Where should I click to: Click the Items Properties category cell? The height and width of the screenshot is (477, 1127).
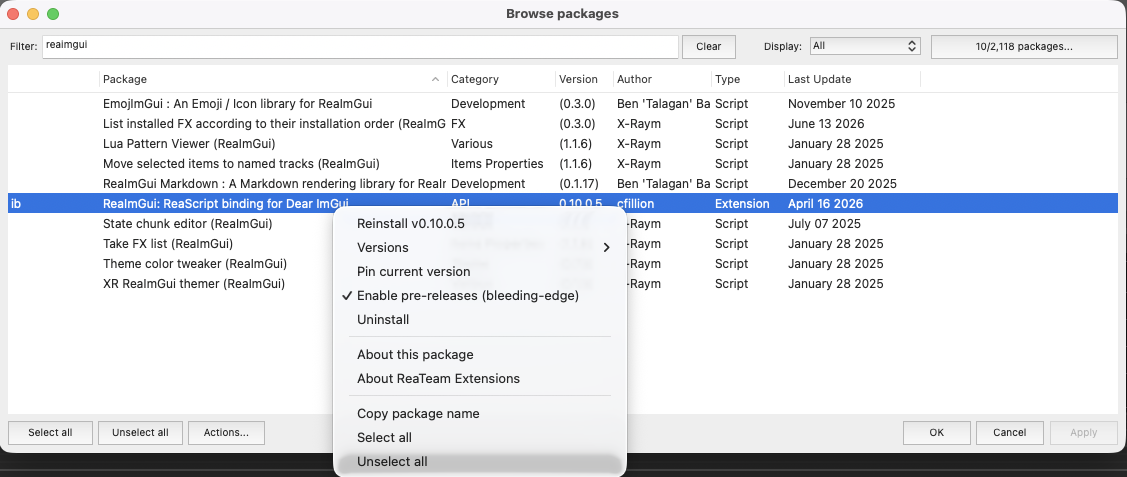click(x=497, y=164)
